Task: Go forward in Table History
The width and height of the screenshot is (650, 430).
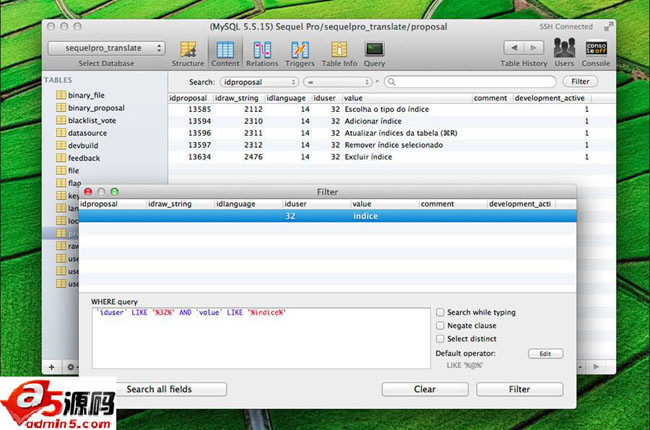Action: tap(534, 48)
